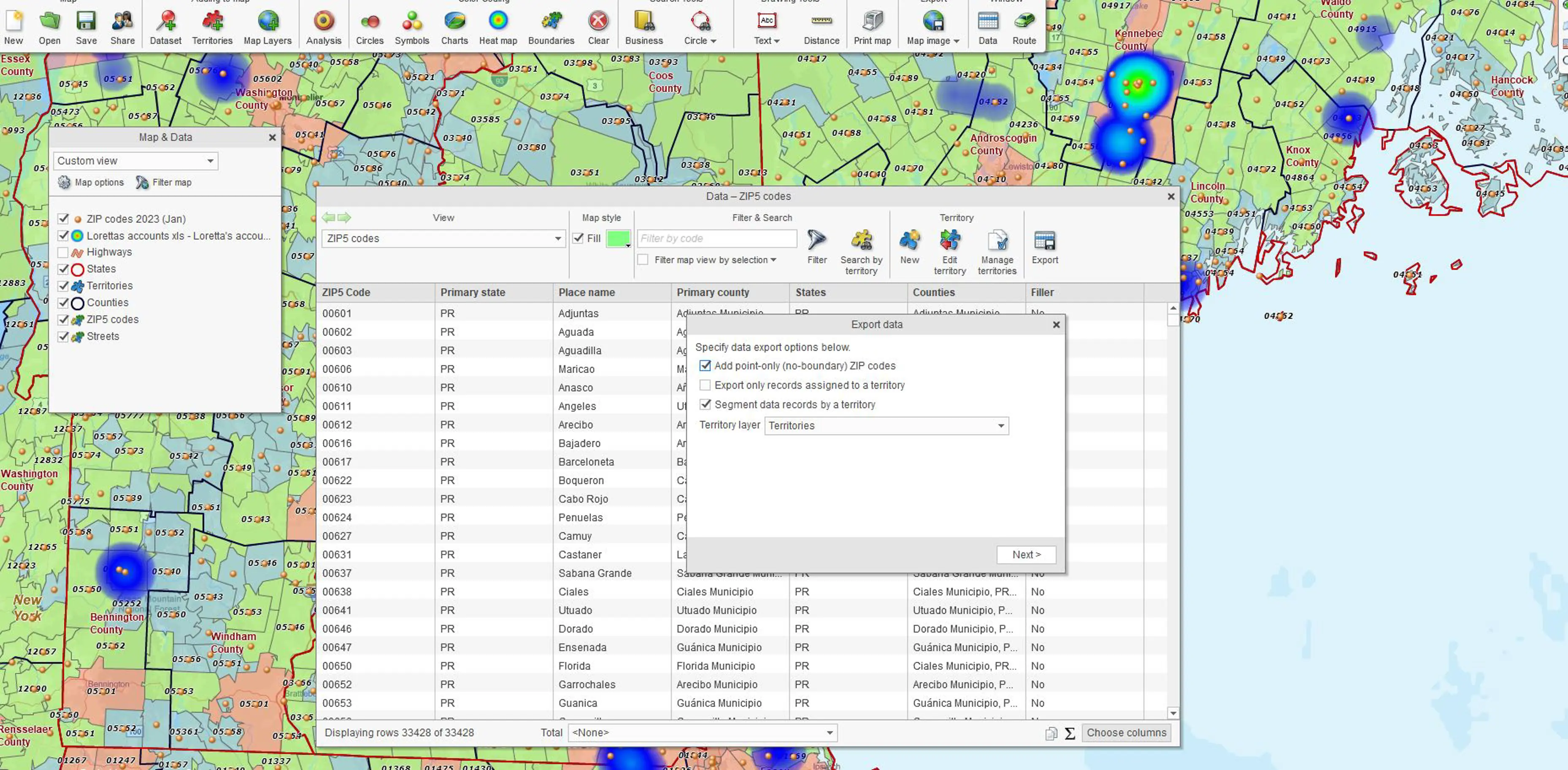Toggle ZIP codes 2023 (Jan) layer checkbox
Viewport: 1568px width, 770px height.
point(63,218)
